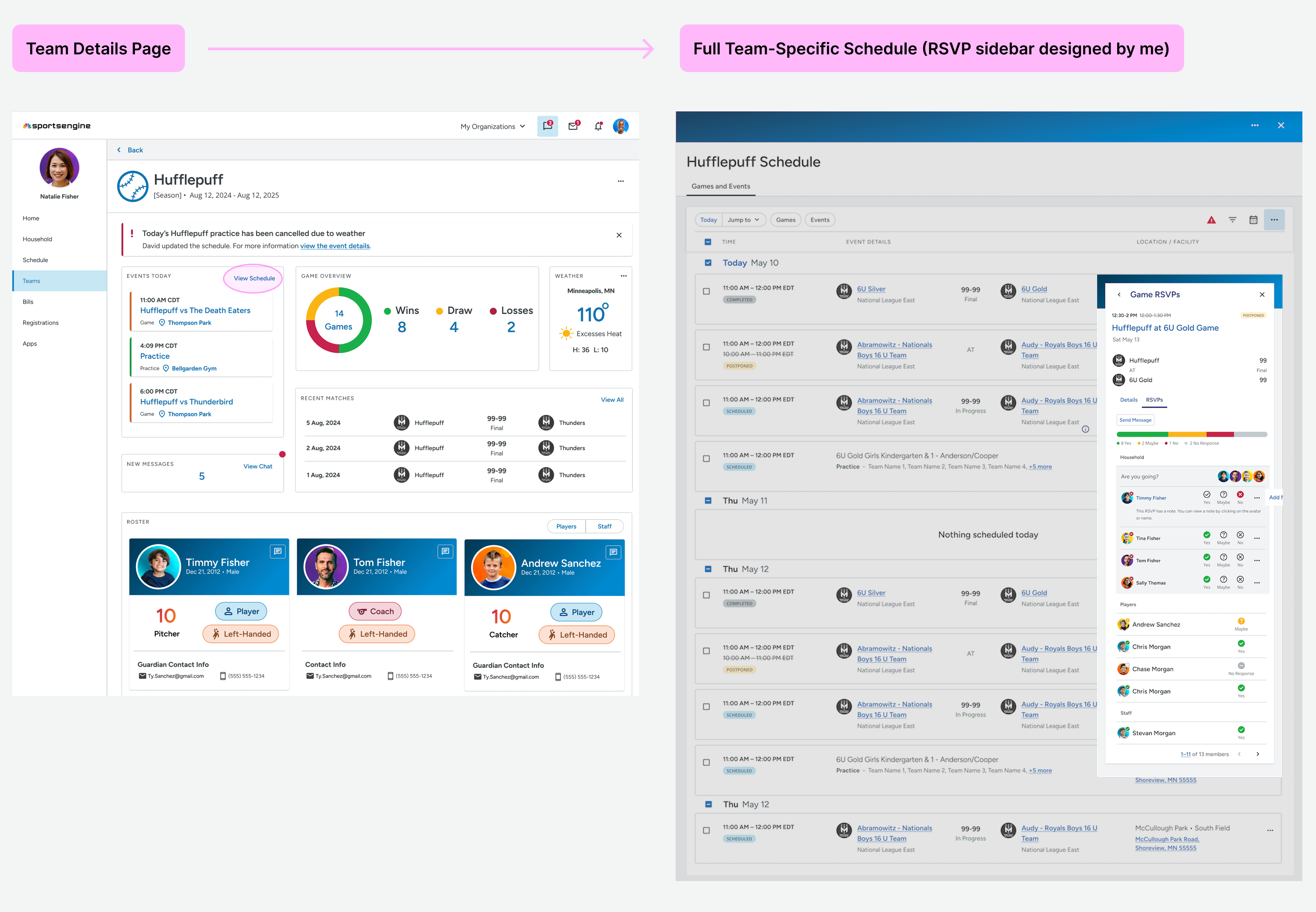Click the mail envelope icon in header
1316x912 pixels.
coord(573,126)
